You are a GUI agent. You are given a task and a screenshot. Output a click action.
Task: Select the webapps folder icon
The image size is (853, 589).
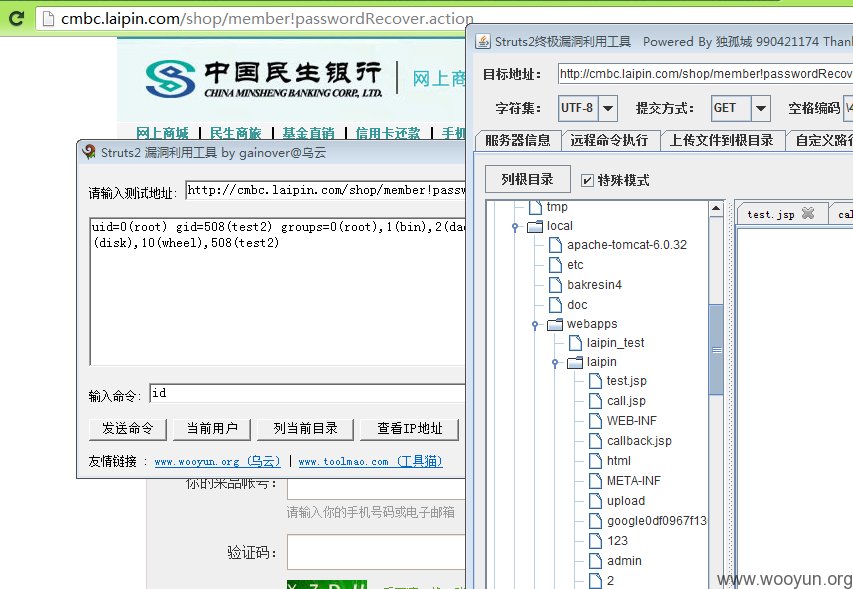click(555, 324)
